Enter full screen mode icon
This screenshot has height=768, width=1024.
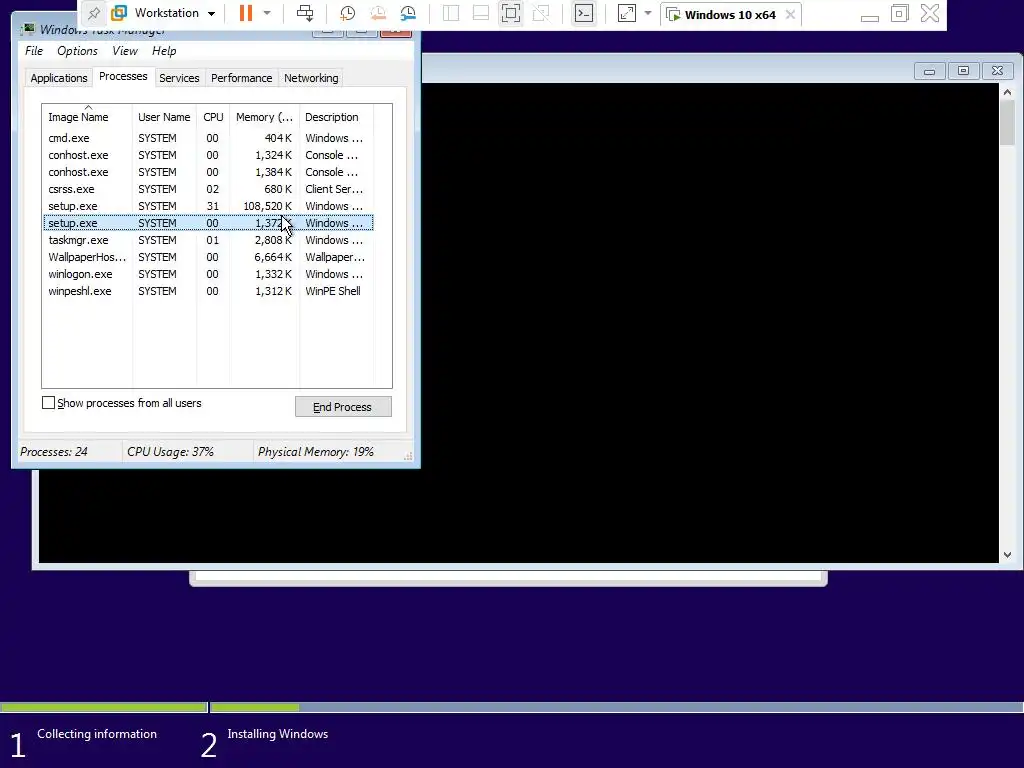click(511, 13)
